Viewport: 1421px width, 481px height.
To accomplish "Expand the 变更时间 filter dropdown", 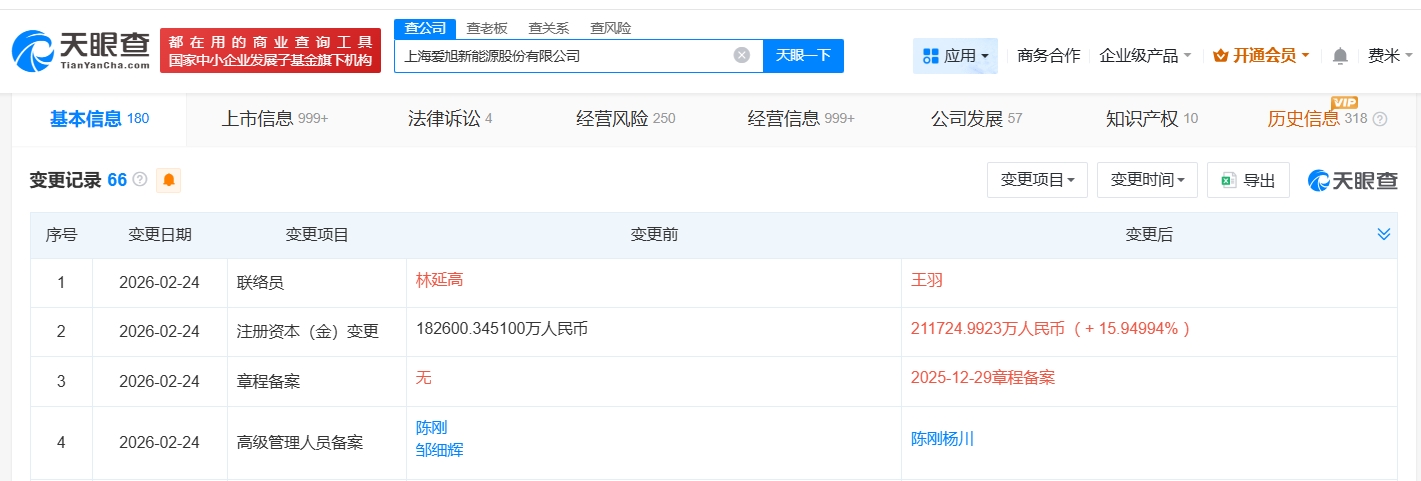I will pos(1146,180).
